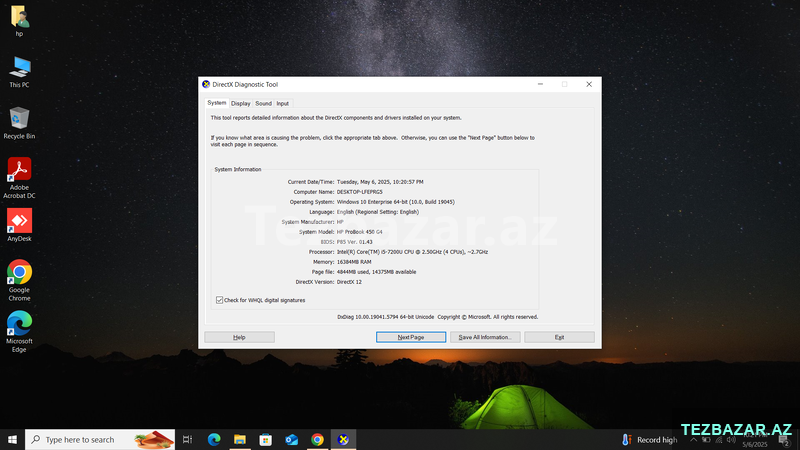Click the DirectX Version value DirectX 12
Image resolution: width=800 pixels, height=450 pixels.
click(x=349, y=282)
